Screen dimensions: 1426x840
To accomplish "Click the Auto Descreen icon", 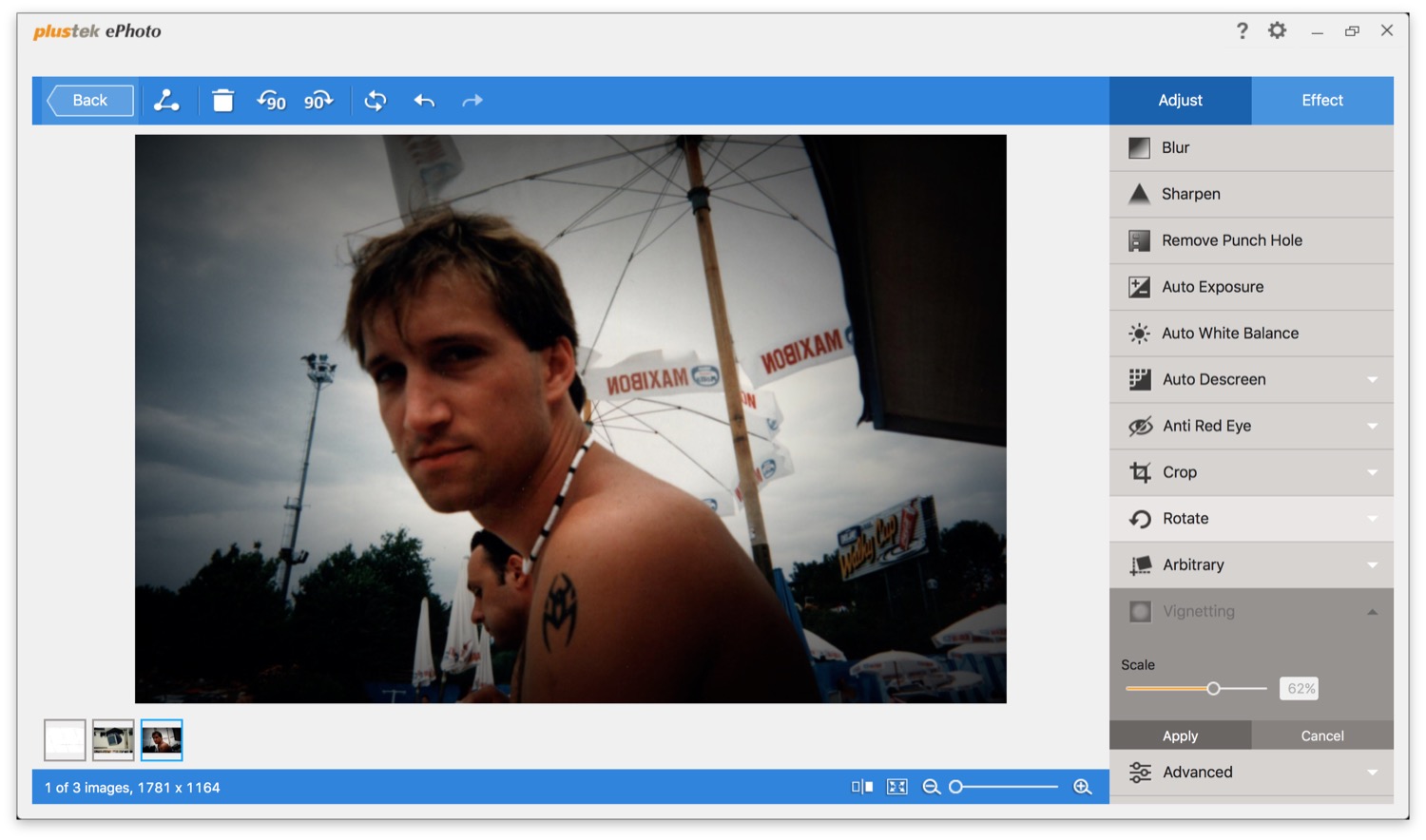I will tap(1139, 380).
